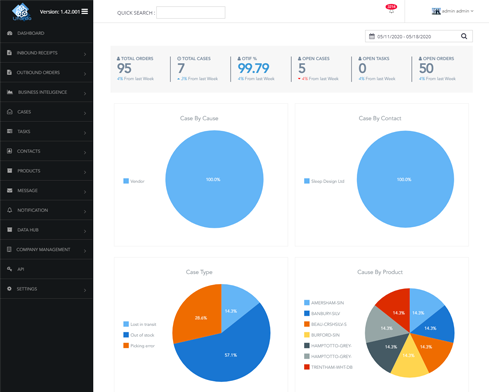This screenshot has width=489, height=392.
Task: Click the Open Cases value 5
Action: click(x=302, y=68)
